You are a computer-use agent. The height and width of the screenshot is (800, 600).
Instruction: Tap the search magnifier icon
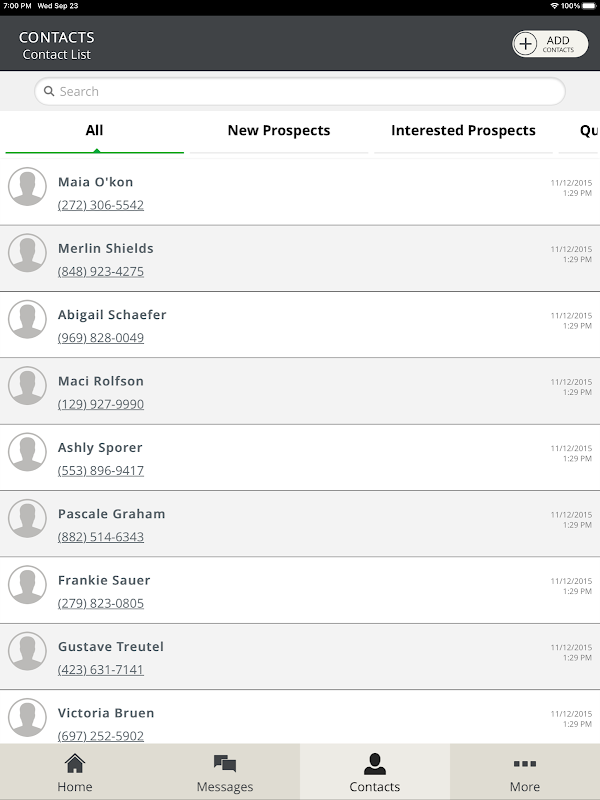coord(49,91)
